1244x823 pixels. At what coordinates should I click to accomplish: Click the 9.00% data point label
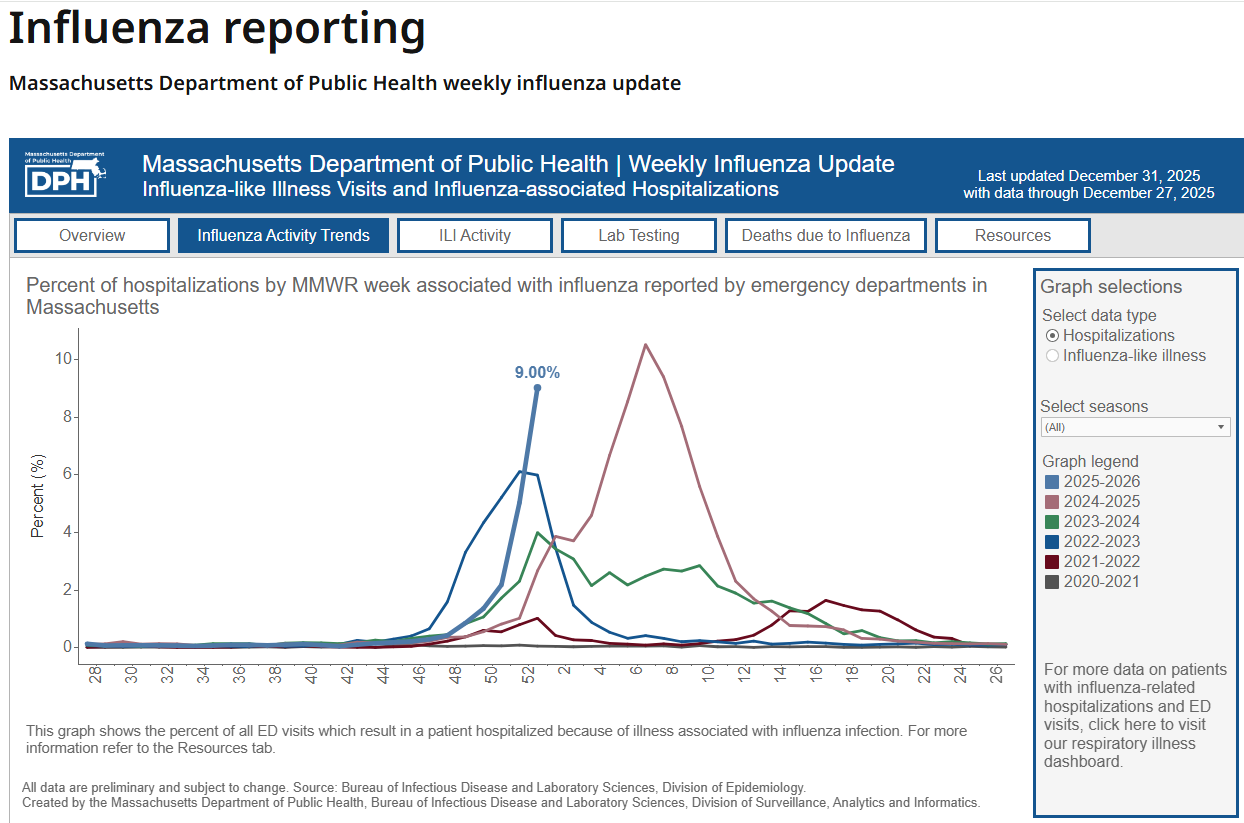536,371
